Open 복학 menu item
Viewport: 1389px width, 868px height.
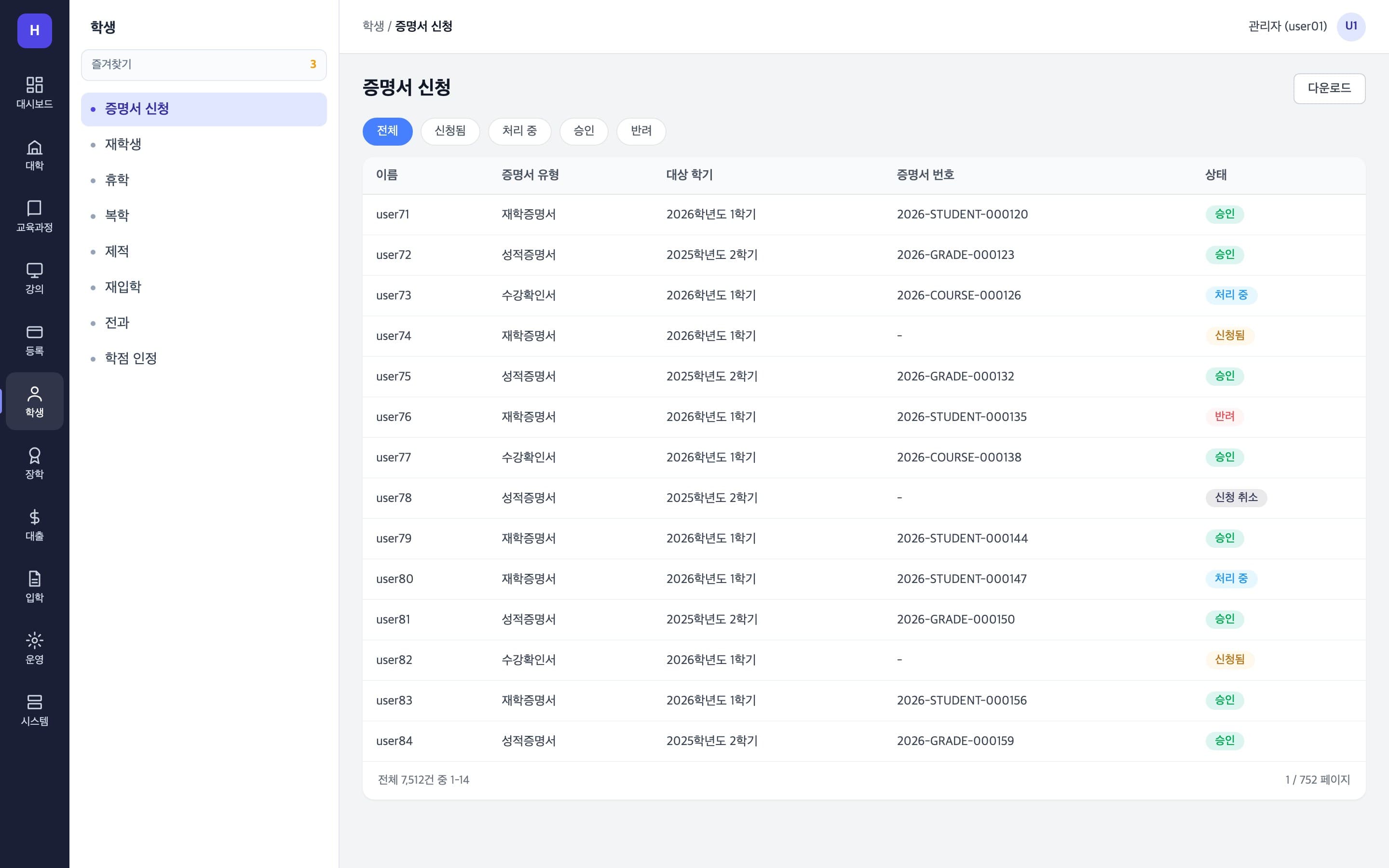click(x=204, y=216)
